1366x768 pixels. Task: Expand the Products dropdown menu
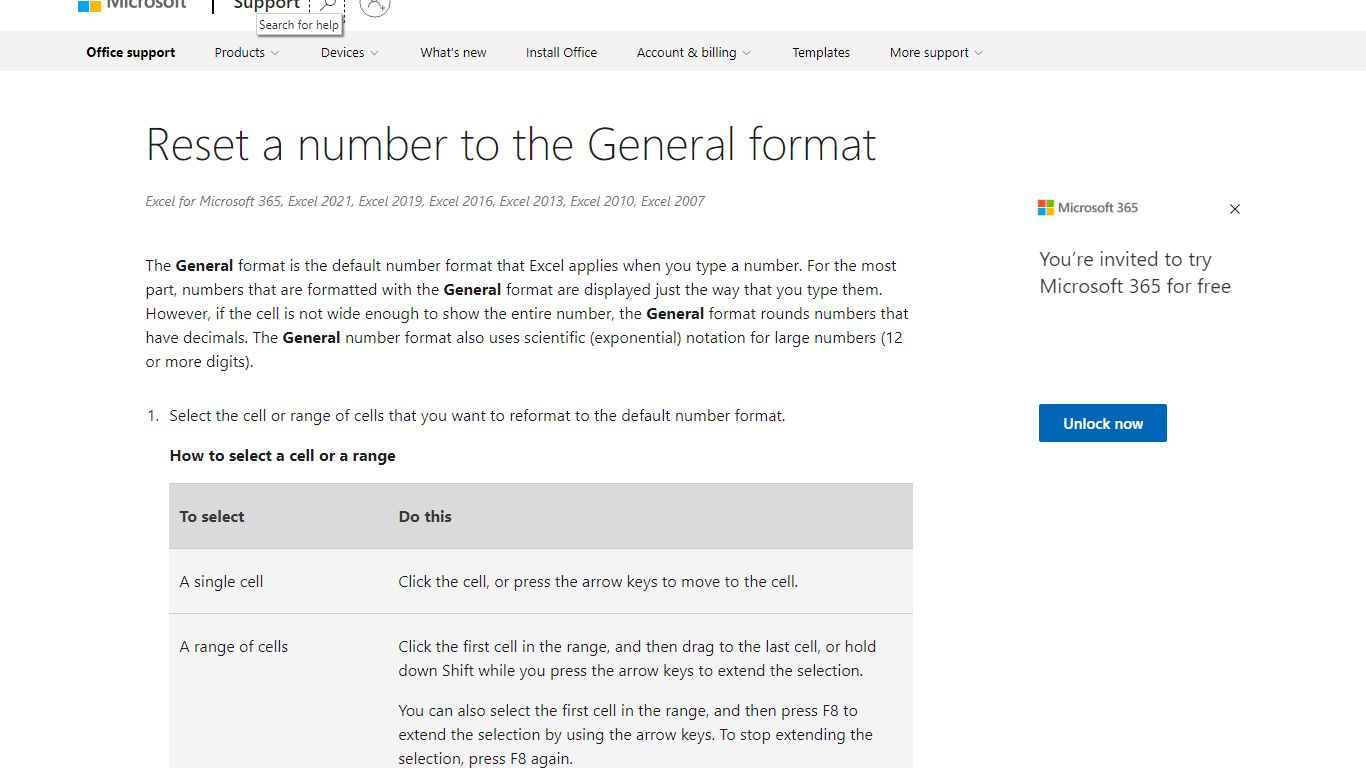tap(247, 53)
